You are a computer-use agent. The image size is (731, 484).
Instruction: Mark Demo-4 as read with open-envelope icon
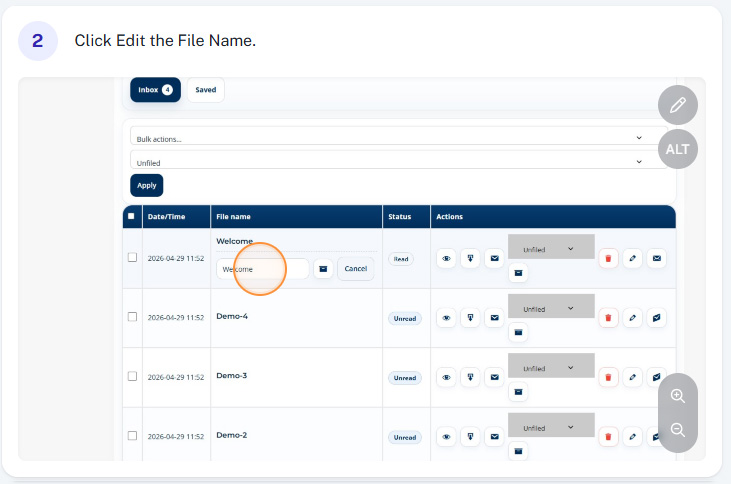(x=657, y=318)
